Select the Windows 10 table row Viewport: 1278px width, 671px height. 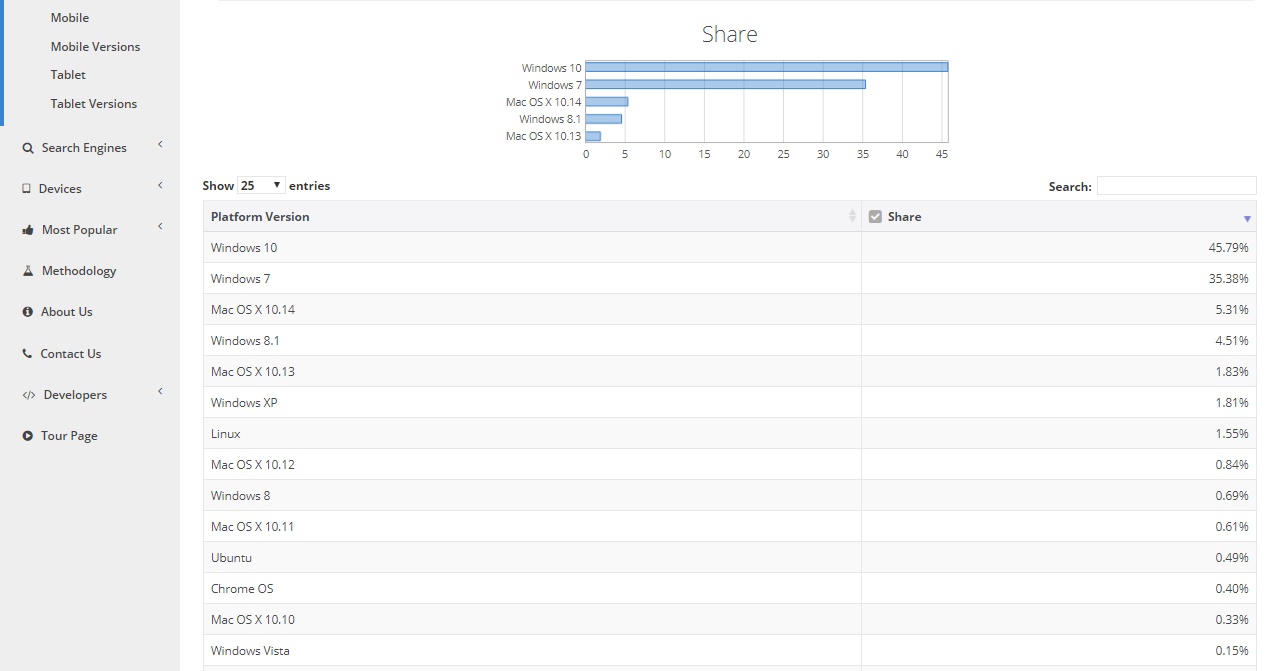(730, 248)
